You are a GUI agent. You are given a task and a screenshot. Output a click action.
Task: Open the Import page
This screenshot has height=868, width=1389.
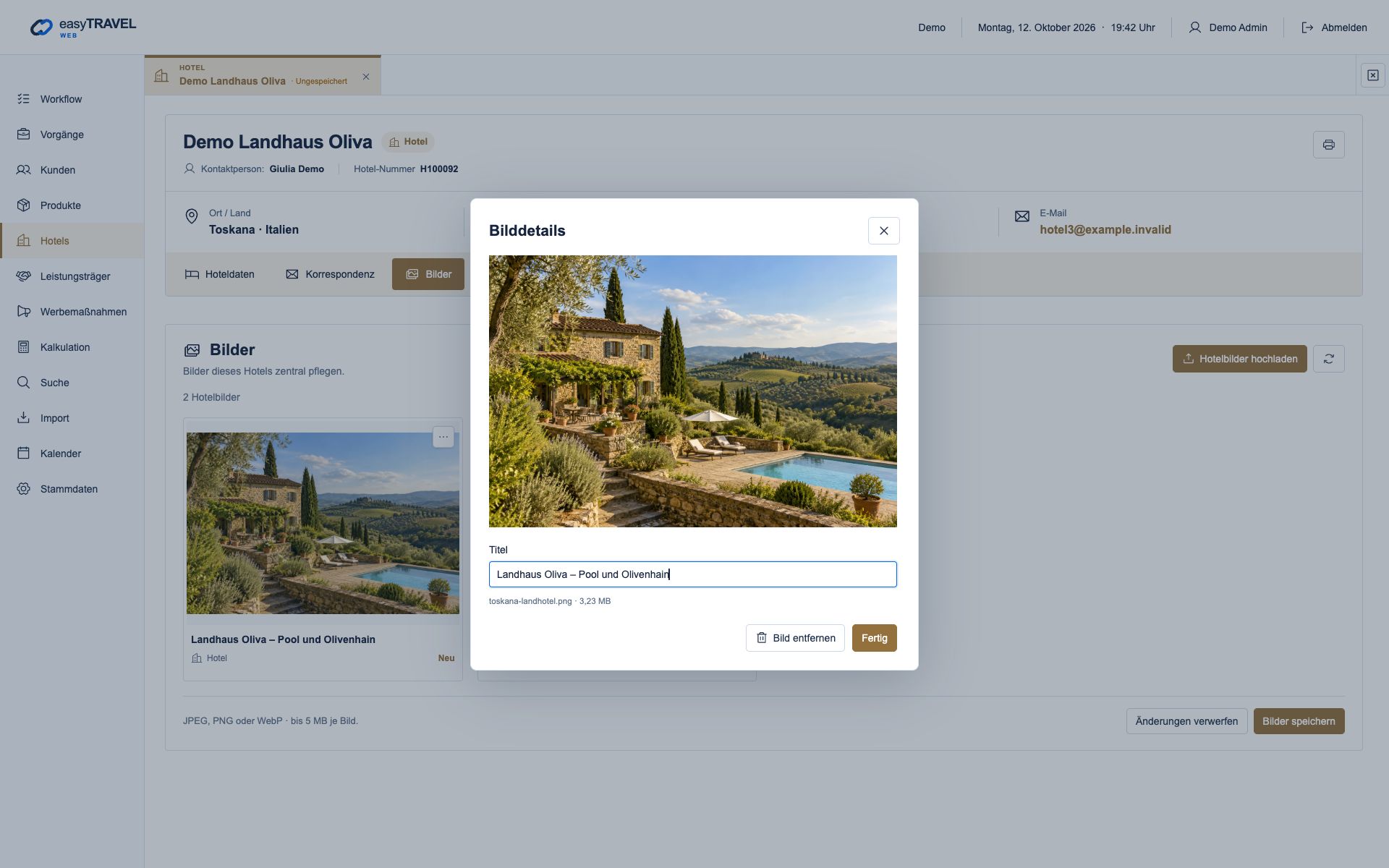pyautogui.click(x=72, y=418)
